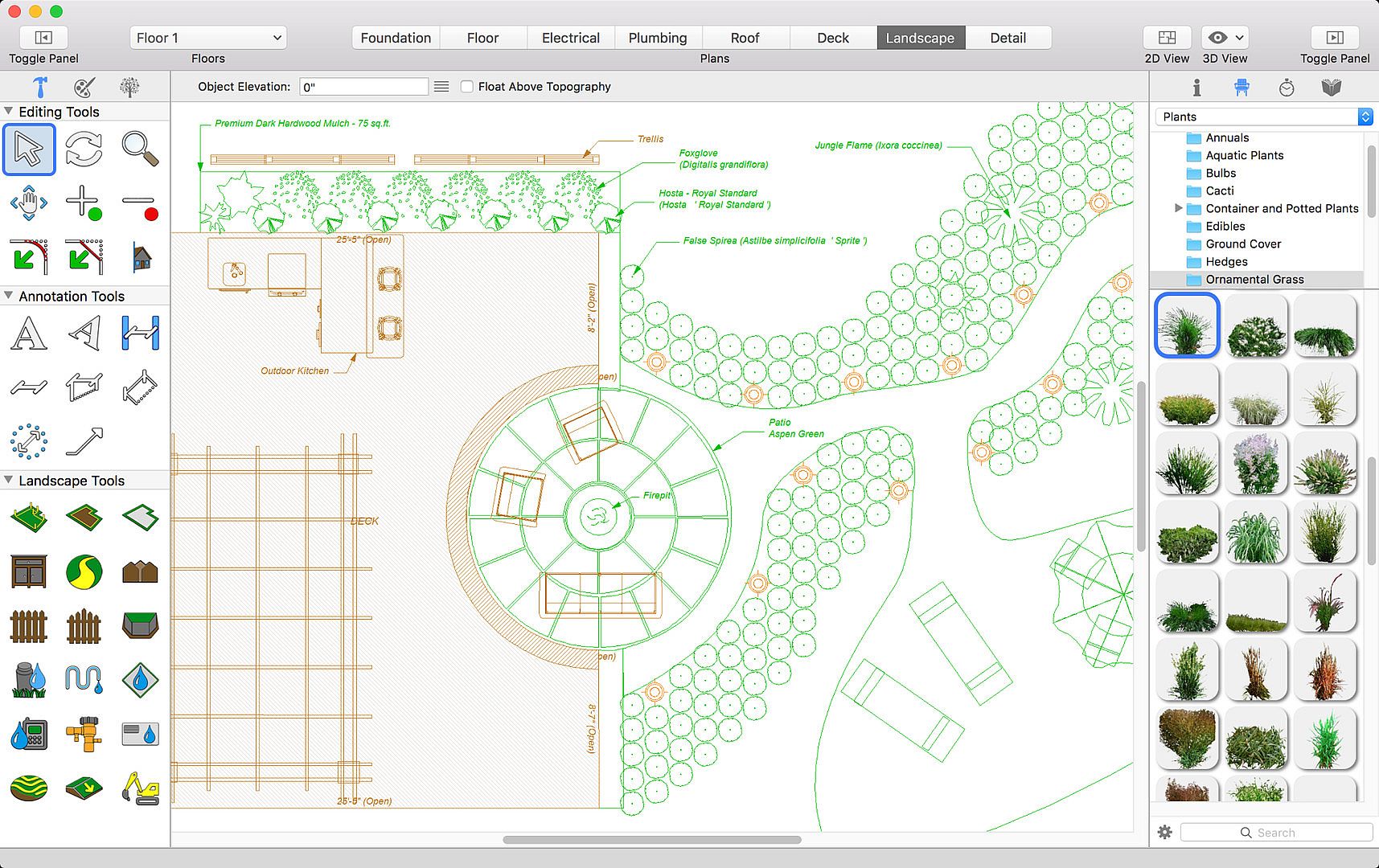Open the Plants library category dropdown
Screen dimensions: 1379x868
click(x=1263, y=117)
